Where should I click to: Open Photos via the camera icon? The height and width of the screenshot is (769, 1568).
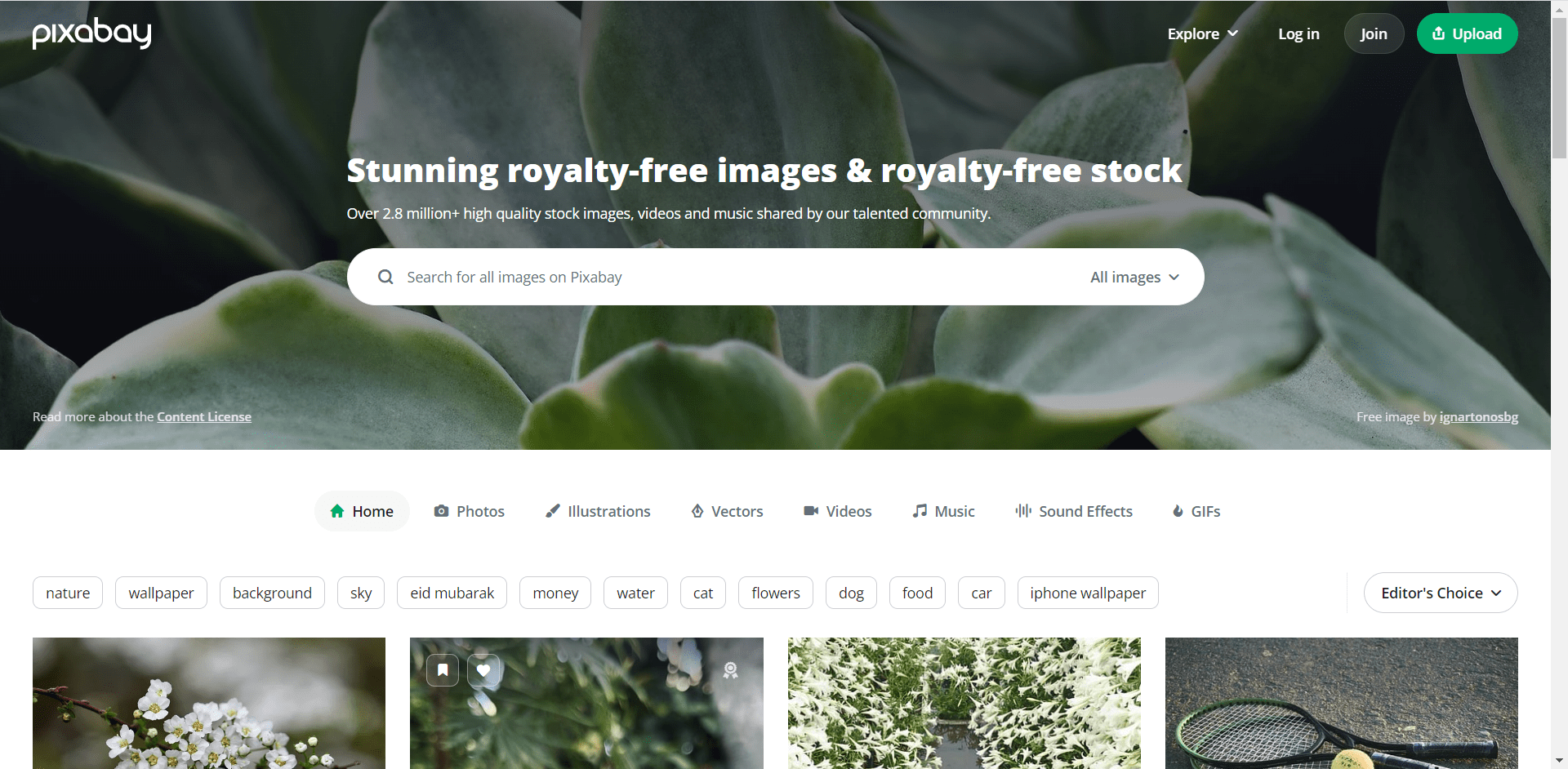(441, 511)
